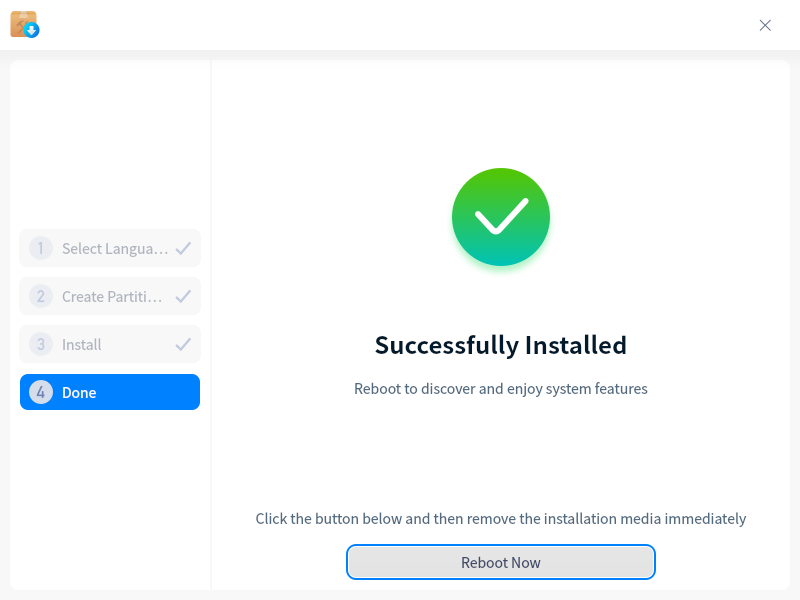Click the number 1 step circle
This screenshot has width=800, height=600.
point(41,248)
